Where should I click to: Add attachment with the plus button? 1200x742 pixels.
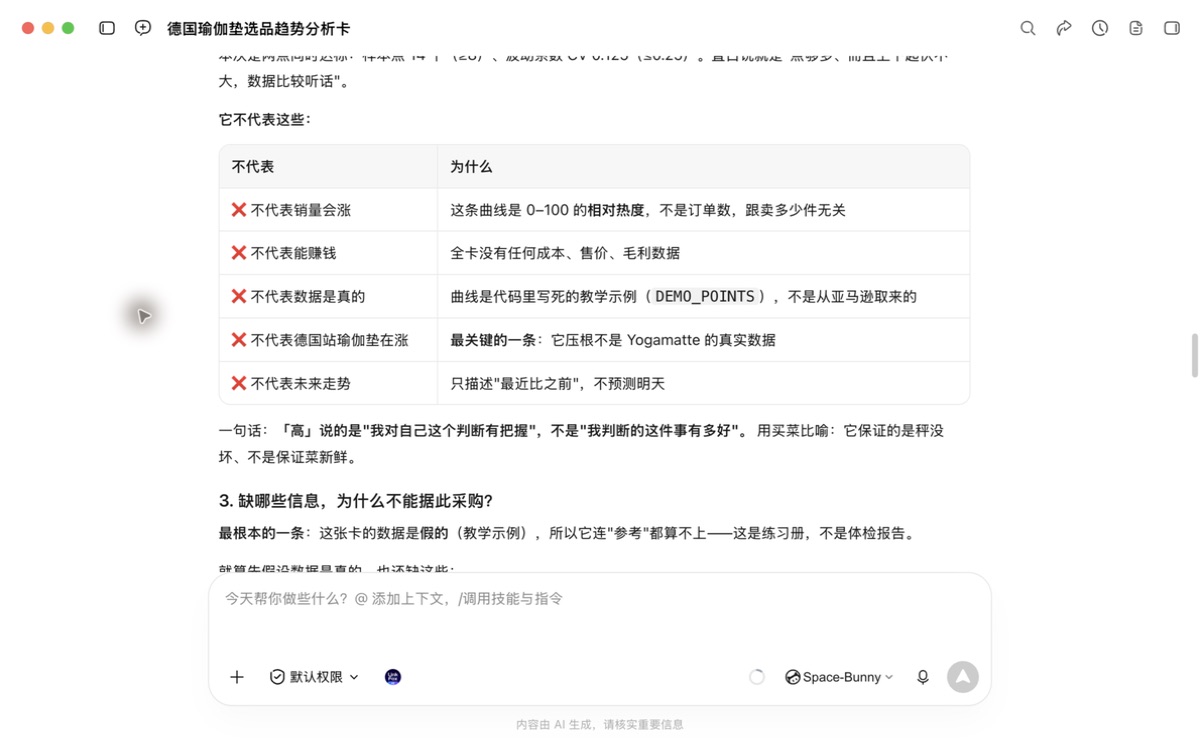tap(237, 677)
